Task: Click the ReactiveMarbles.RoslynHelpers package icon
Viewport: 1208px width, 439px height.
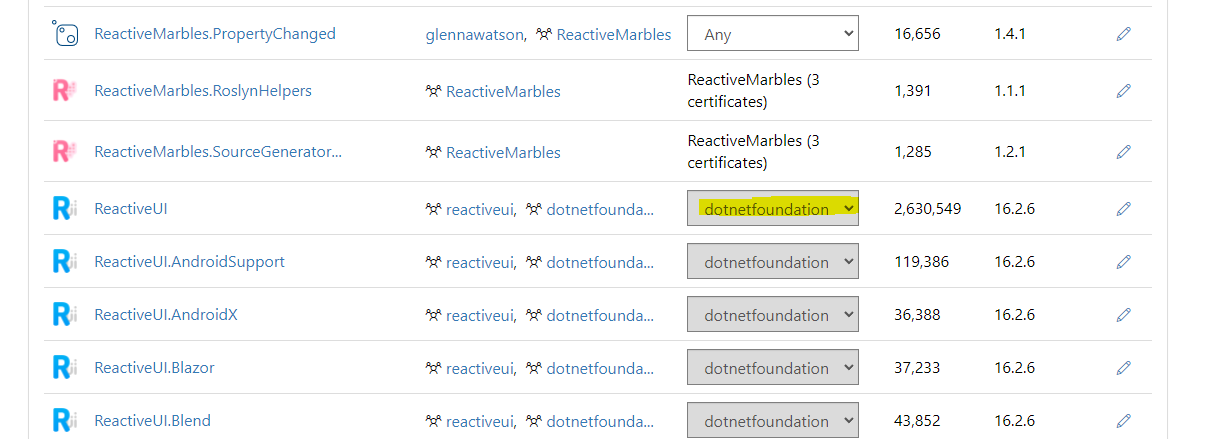Action: pyautogui.click(x=64, y=91)
